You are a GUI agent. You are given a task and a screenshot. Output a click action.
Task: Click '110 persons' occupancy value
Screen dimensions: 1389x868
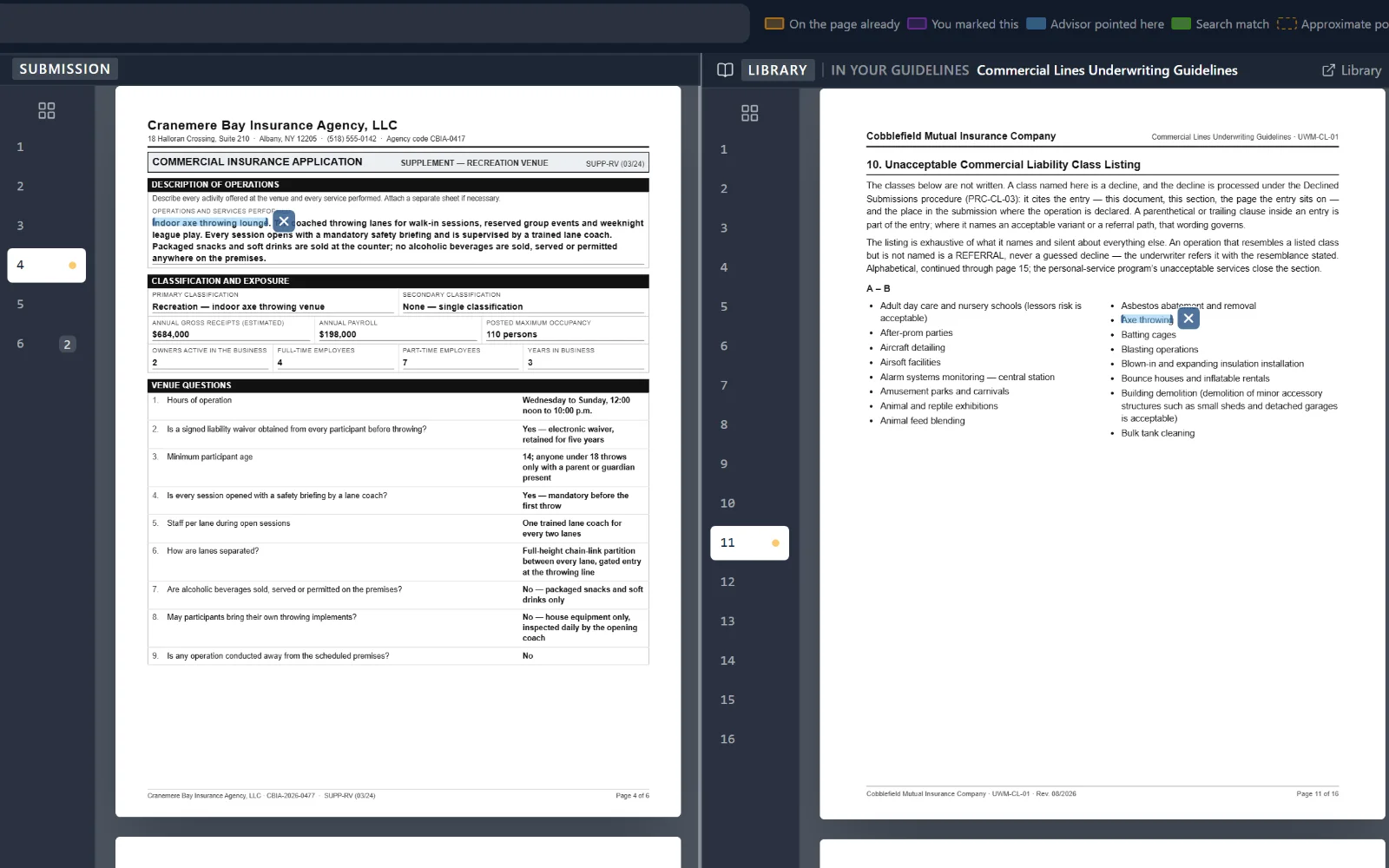point(511,334)
